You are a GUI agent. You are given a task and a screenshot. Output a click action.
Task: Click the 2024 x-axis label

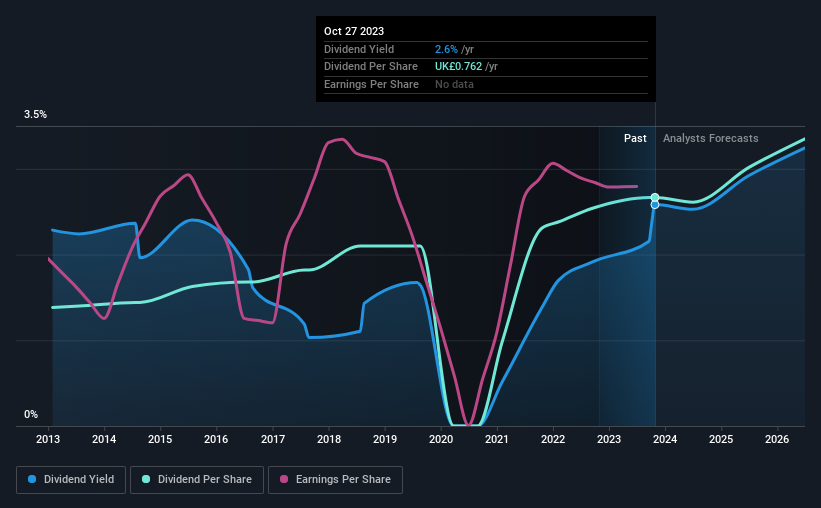click(x=665, y=439)
